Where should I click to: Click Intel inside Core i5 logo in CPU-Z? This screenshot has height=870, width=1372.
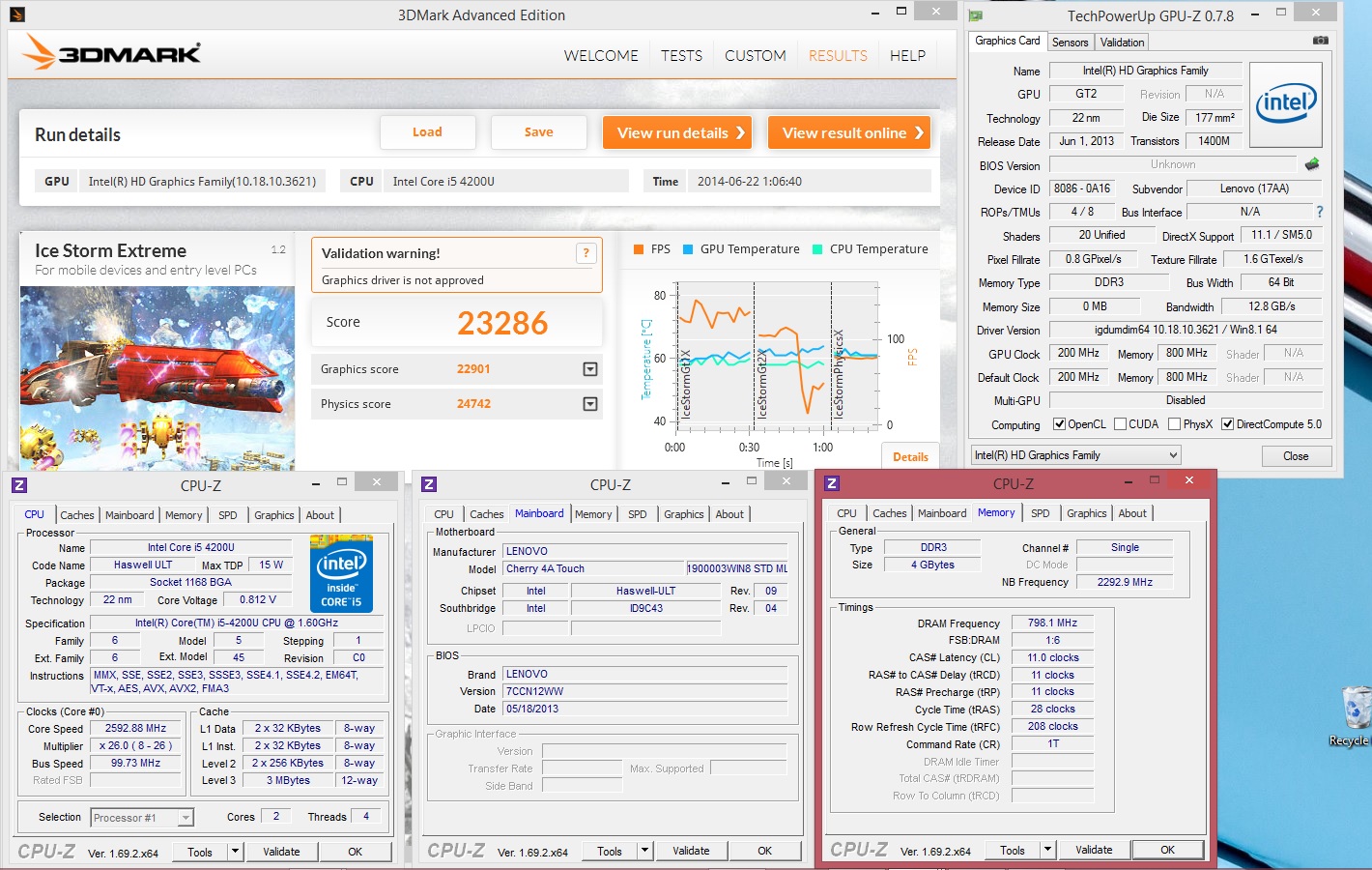[341, 574]
